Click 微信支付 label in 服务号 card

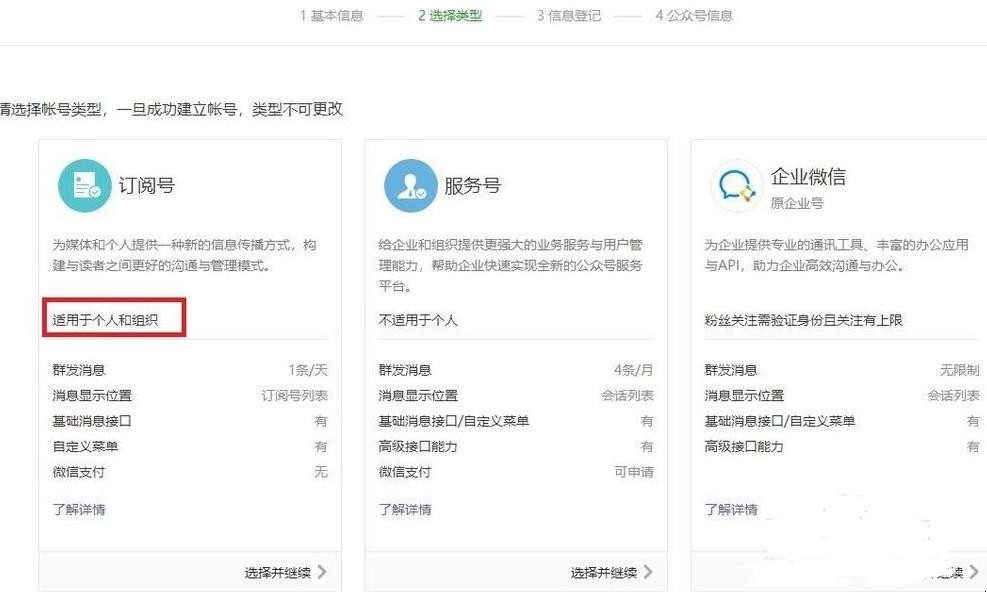405,472
